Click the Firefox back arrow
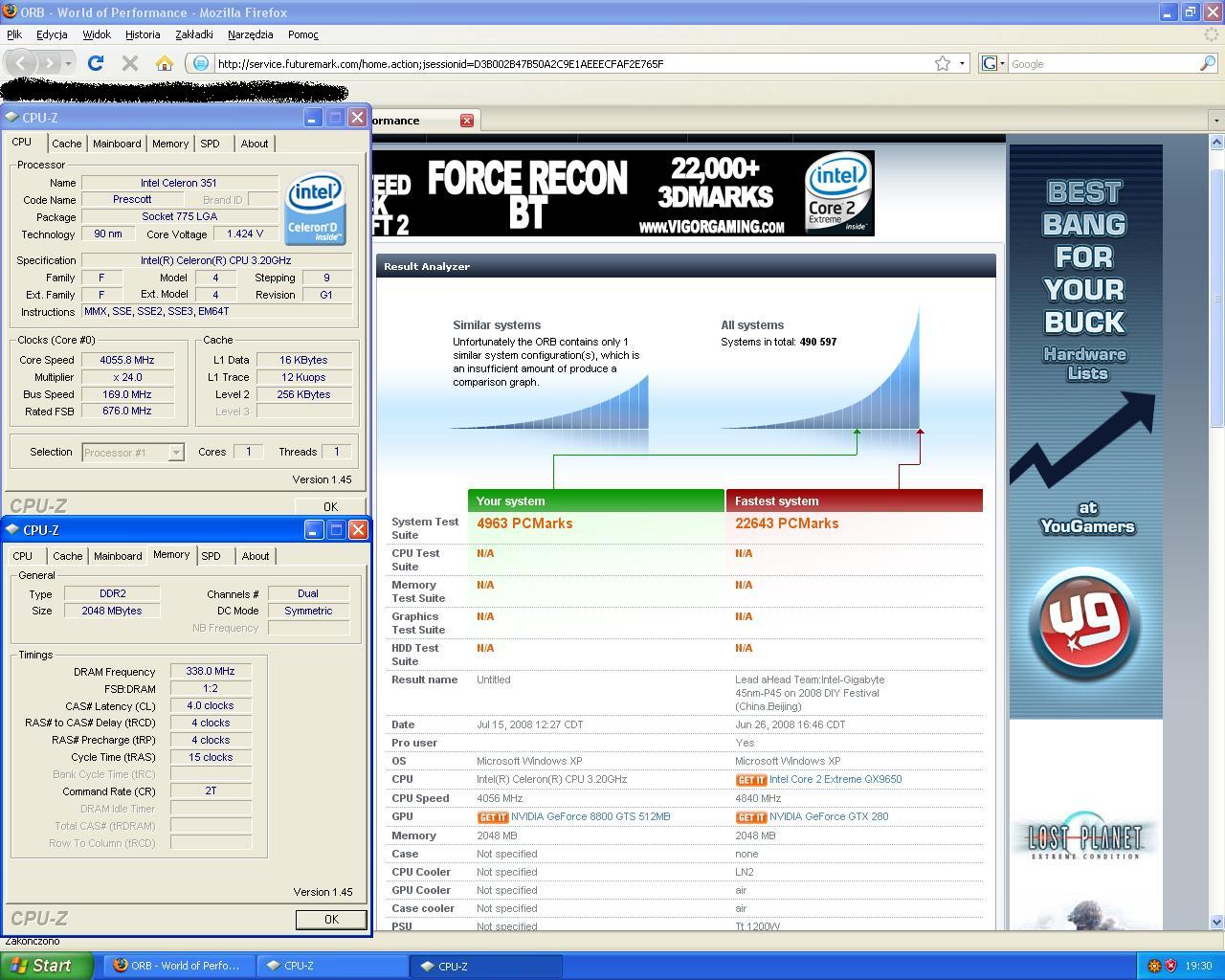This screenshot has width=1225, height=980. click(21, 63)
